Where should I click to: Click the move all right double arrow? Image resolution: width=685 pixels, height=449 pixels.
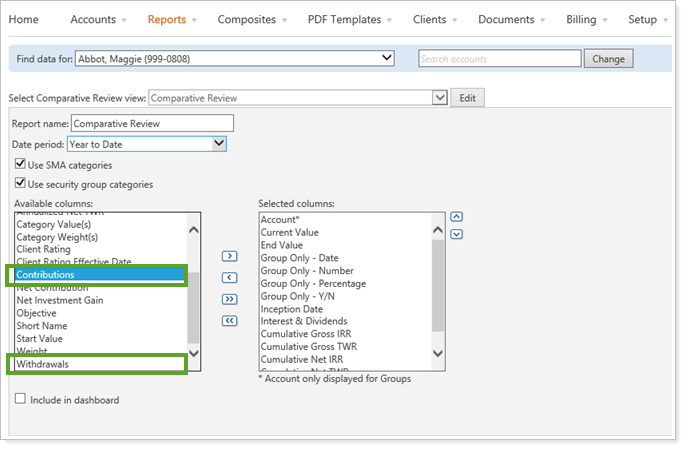click(229, 299)
